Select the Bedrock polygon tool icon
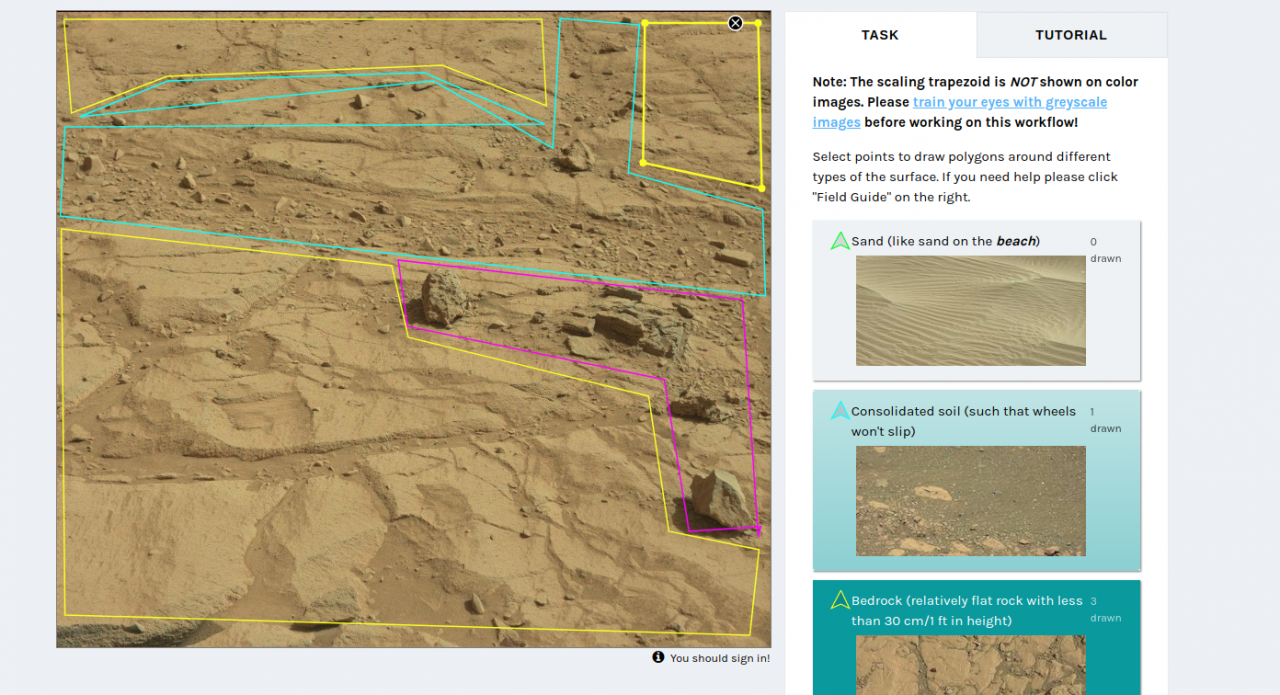Screen dimensions: 1280x695 [840, 601]
